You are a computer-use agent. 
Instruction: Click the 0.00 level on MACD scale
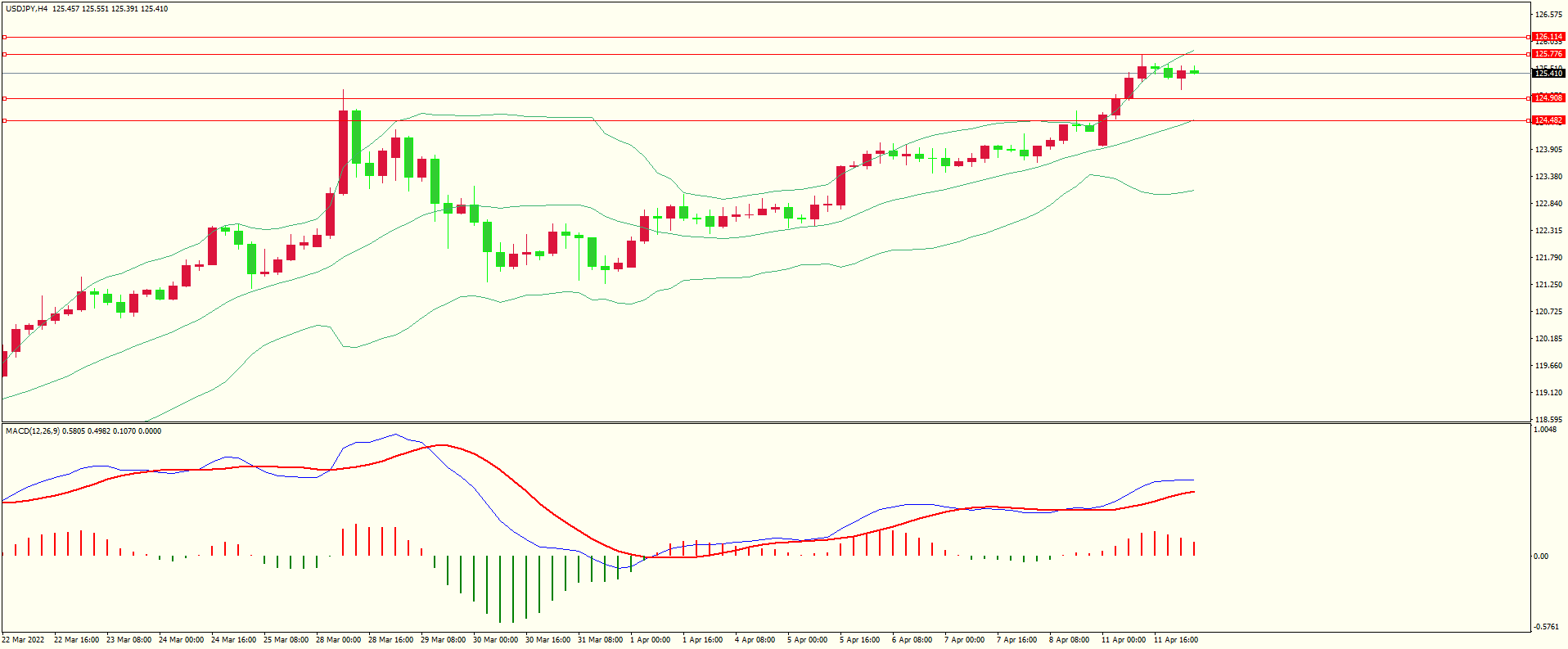pos(1540,557)
